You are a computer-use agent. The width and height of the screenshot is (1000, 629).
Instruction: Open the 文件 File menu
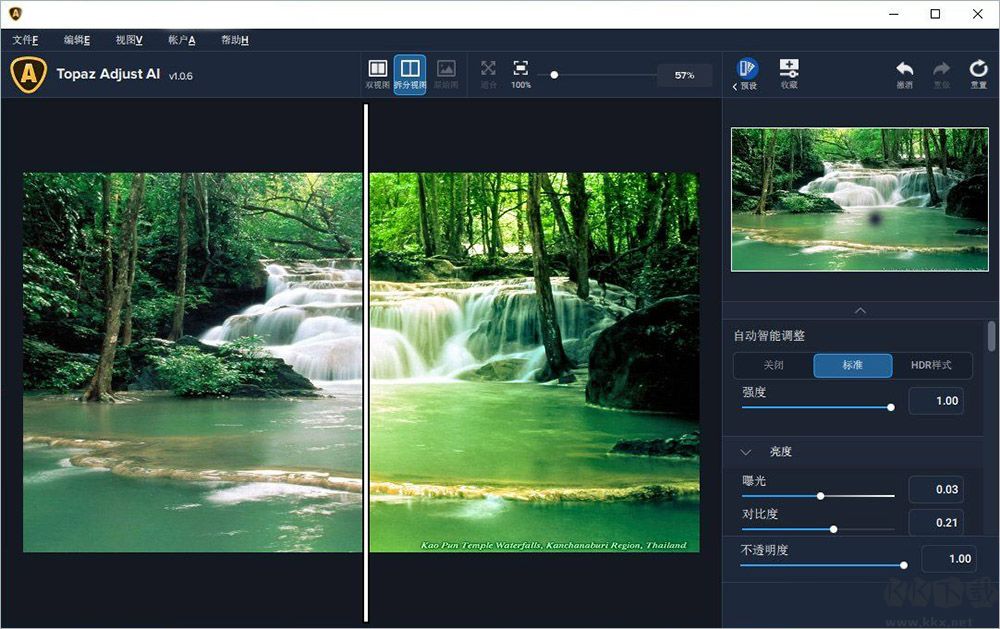25,40
